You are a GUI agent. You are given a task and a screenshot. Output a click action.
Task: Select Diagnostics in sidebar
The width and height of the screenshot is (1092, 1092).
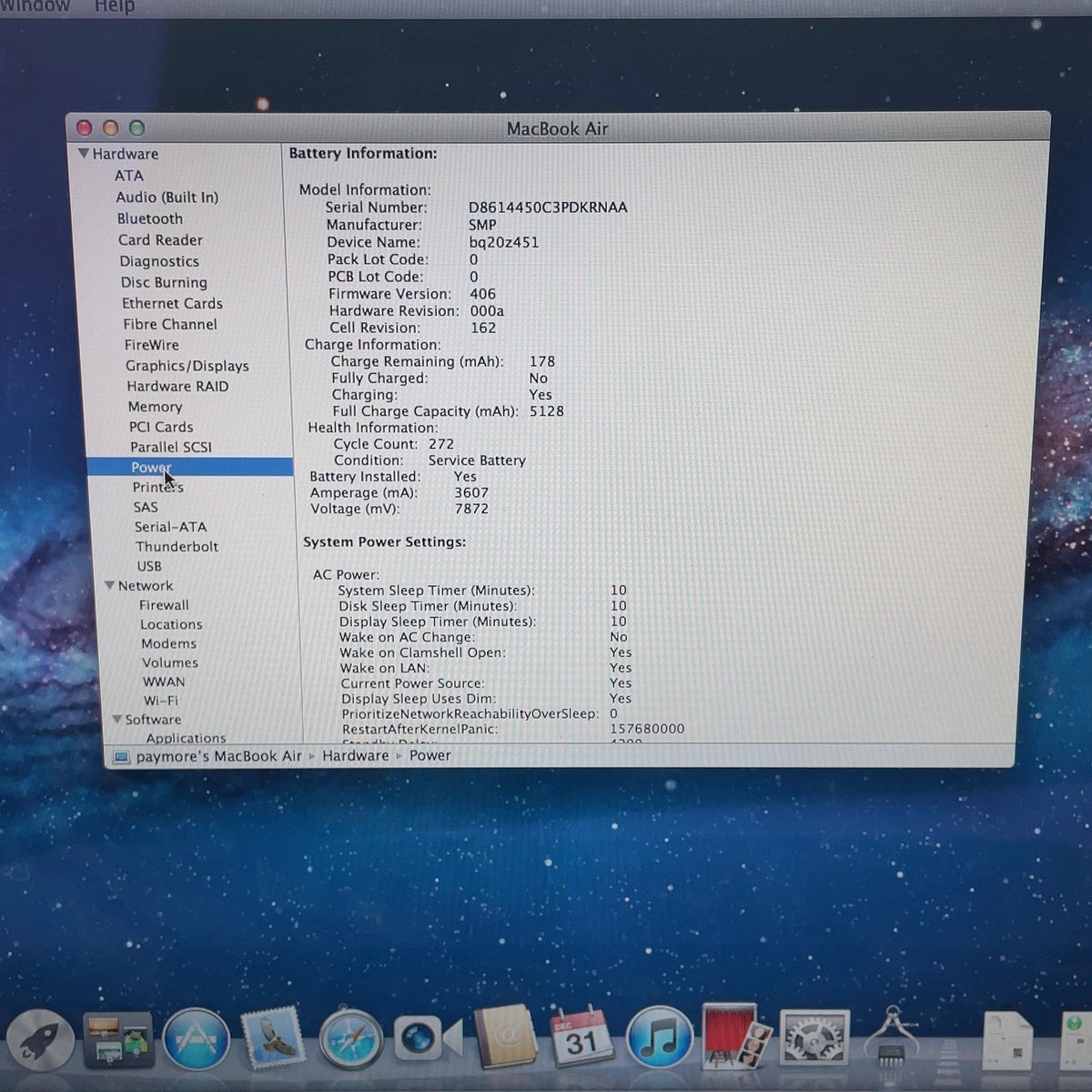point(158,261)
